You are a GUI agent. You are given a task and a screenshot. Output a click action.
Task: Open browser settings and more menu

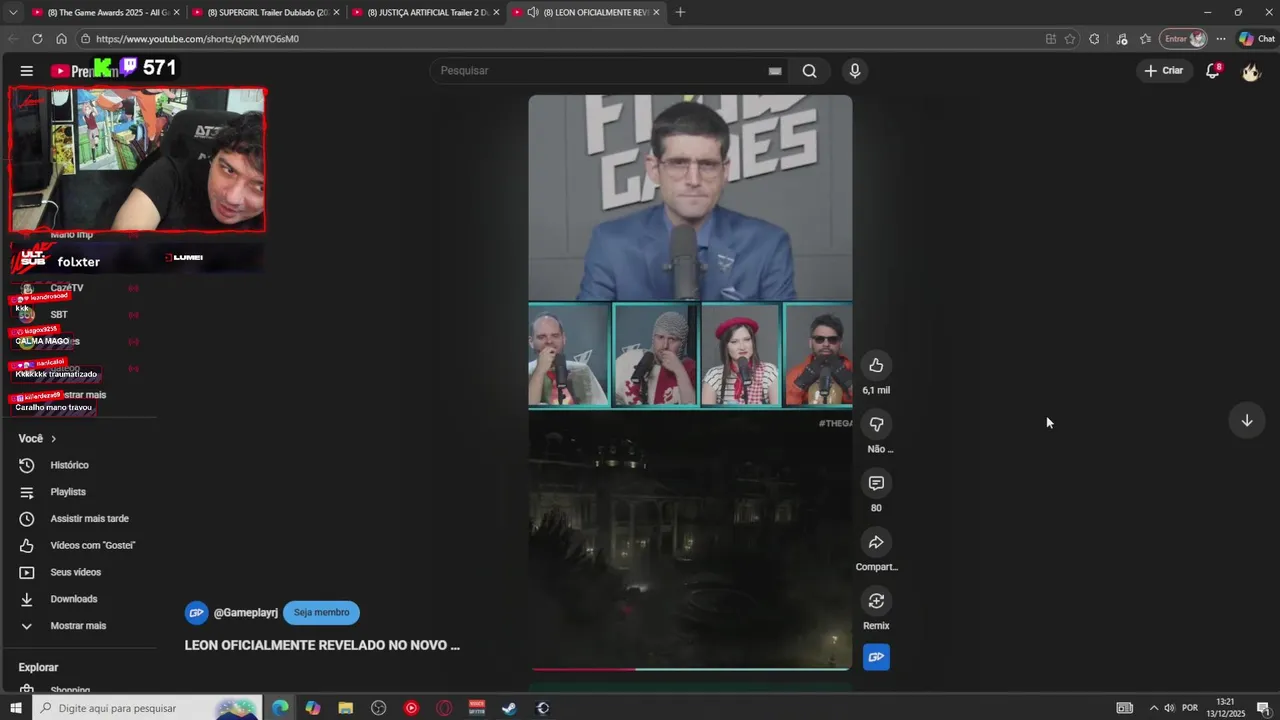click(1221, 39)
